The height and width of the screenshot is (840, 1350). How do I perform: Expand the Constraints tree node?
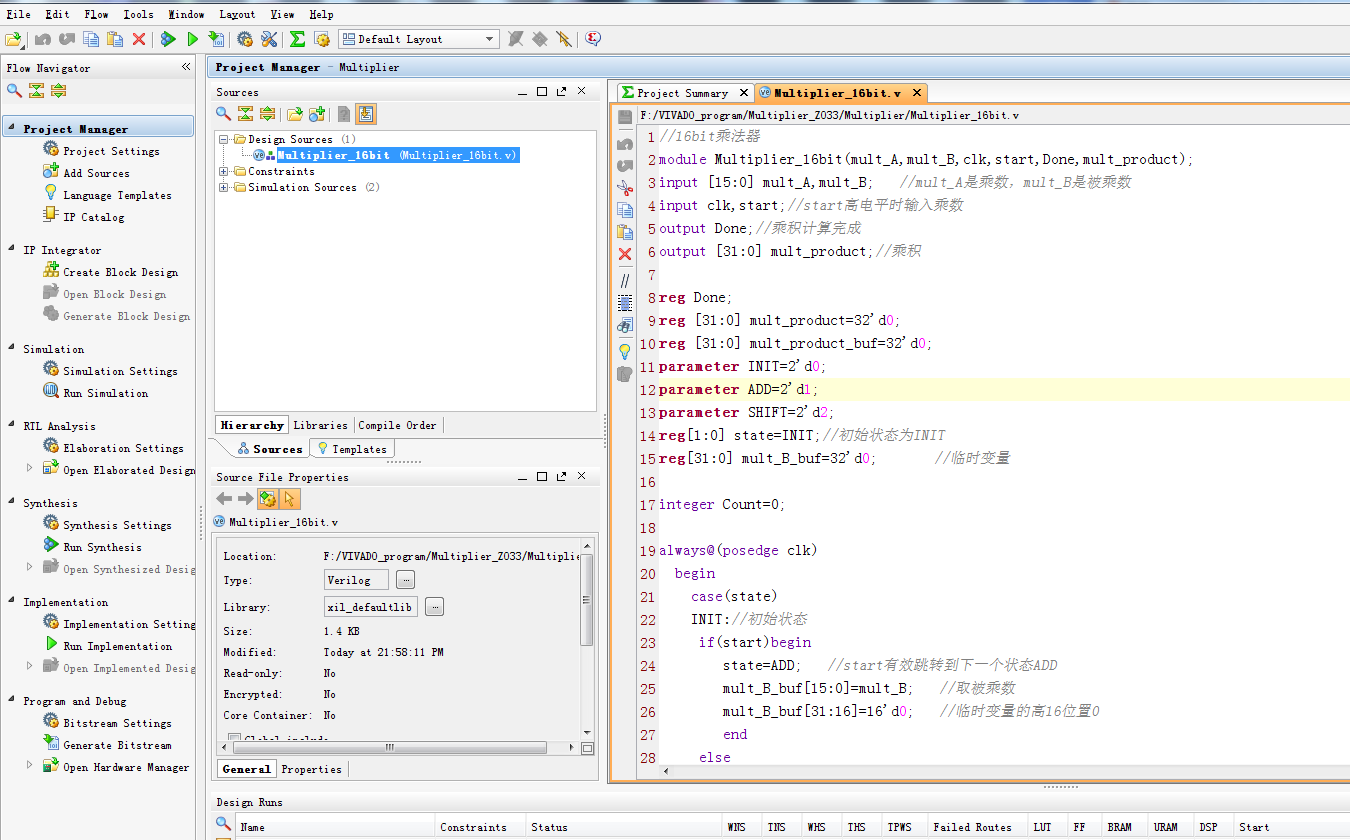click(224, 172)
